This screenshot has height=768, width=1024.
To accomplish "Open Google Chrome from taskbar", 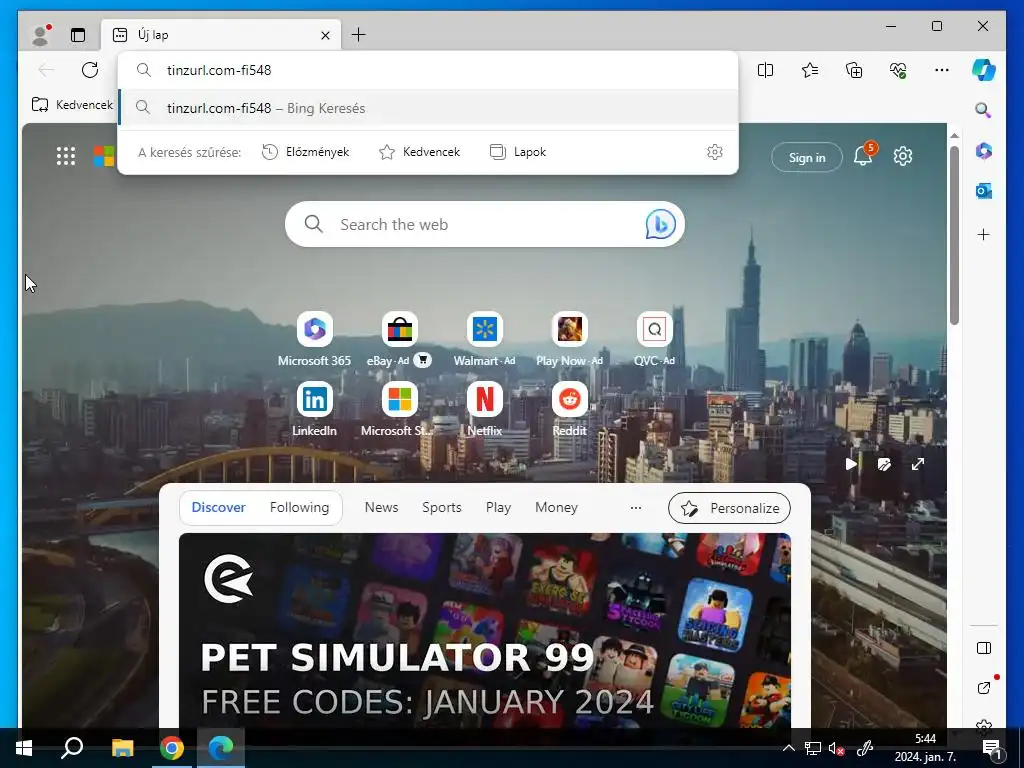I will [172, 748].
